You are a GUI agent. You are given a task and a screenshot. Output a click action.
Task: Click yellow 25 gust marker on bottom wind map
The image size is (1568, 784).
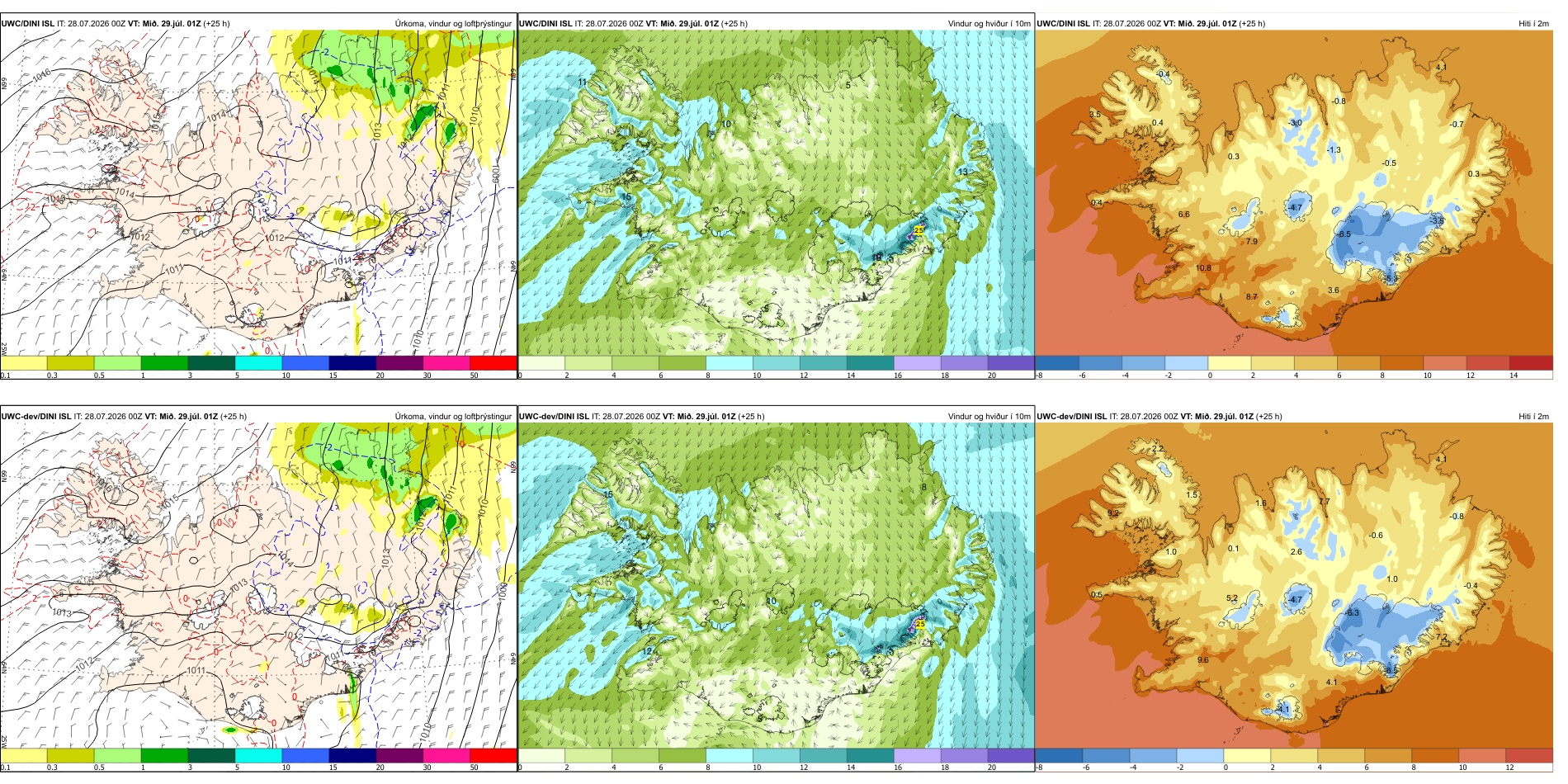coord(920,624)
